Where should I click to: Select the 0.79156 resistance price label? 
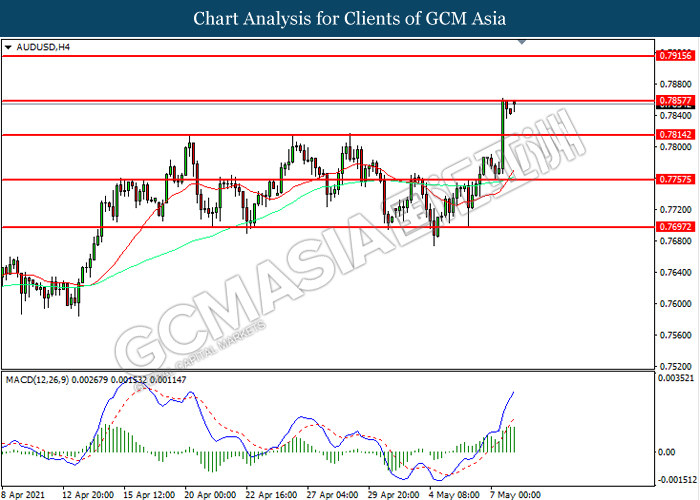676,56
